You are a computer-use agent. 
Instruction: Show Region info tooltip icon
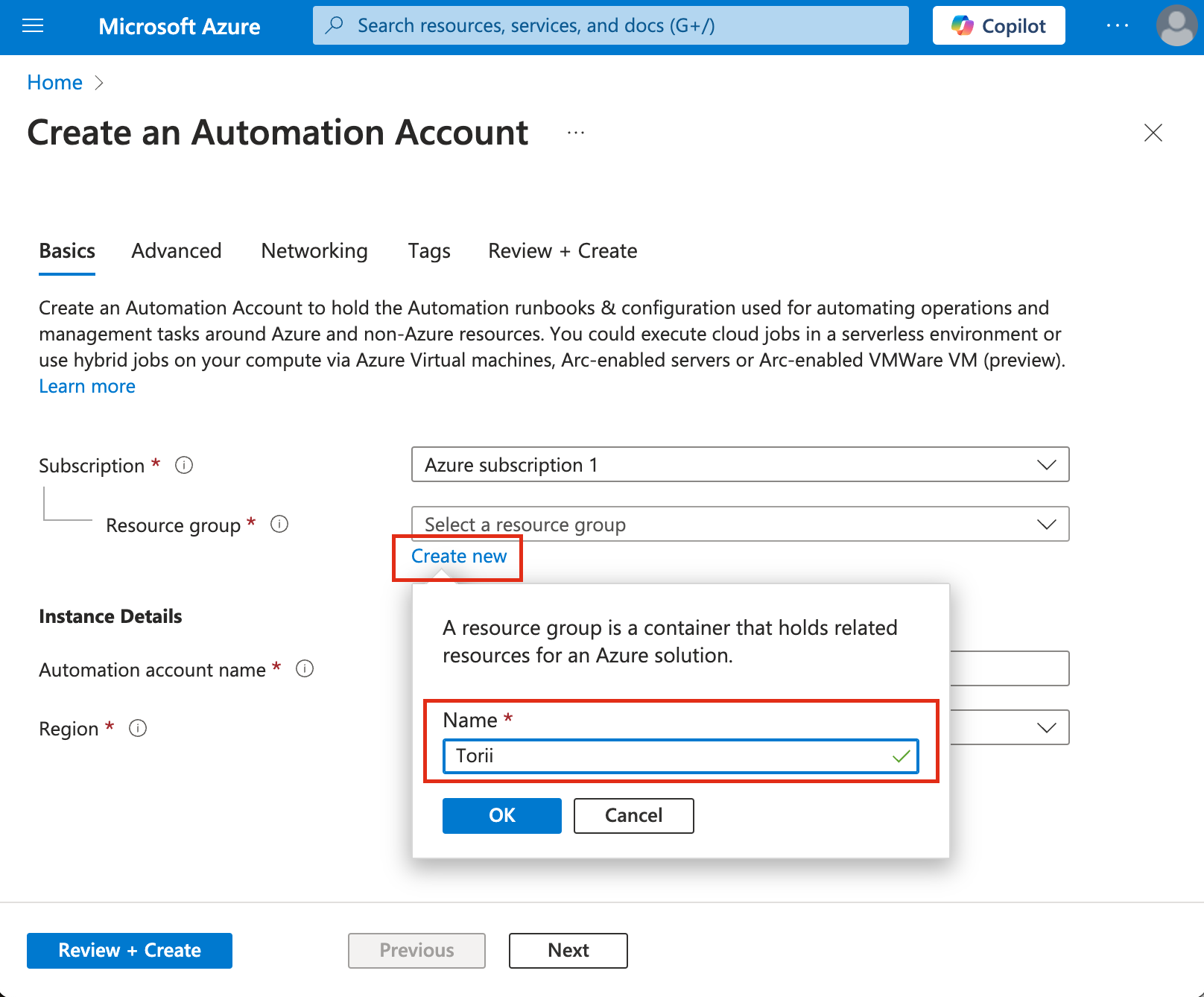(x=138, y=728)
